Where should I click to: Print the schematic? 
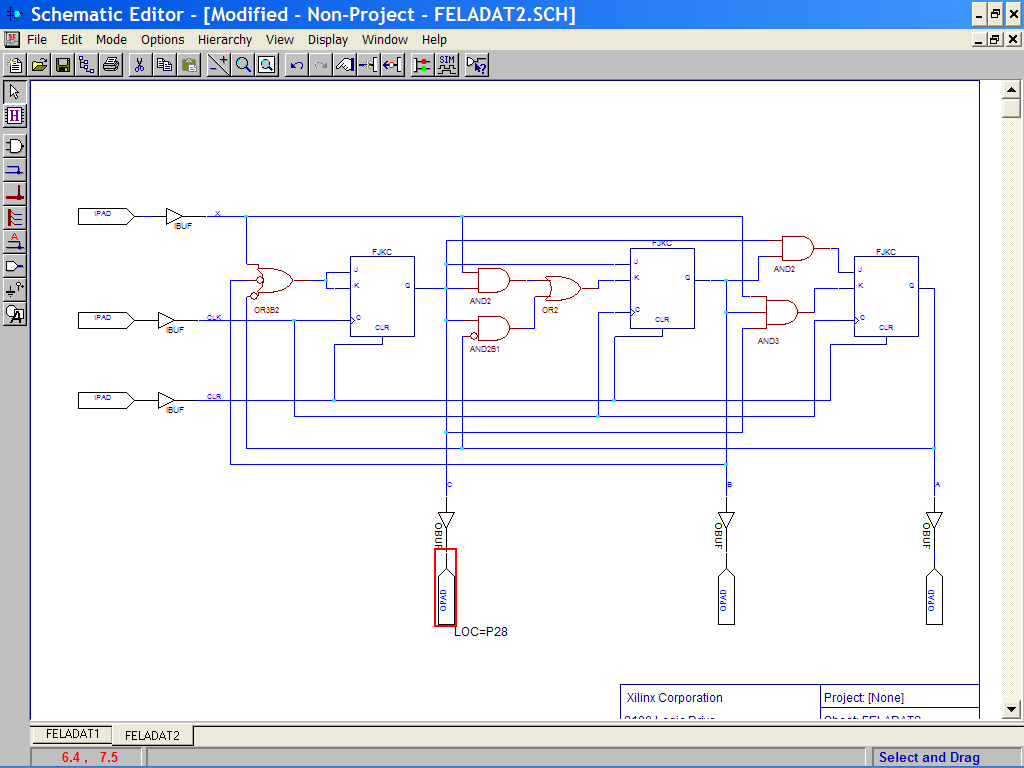click(111, 65)
